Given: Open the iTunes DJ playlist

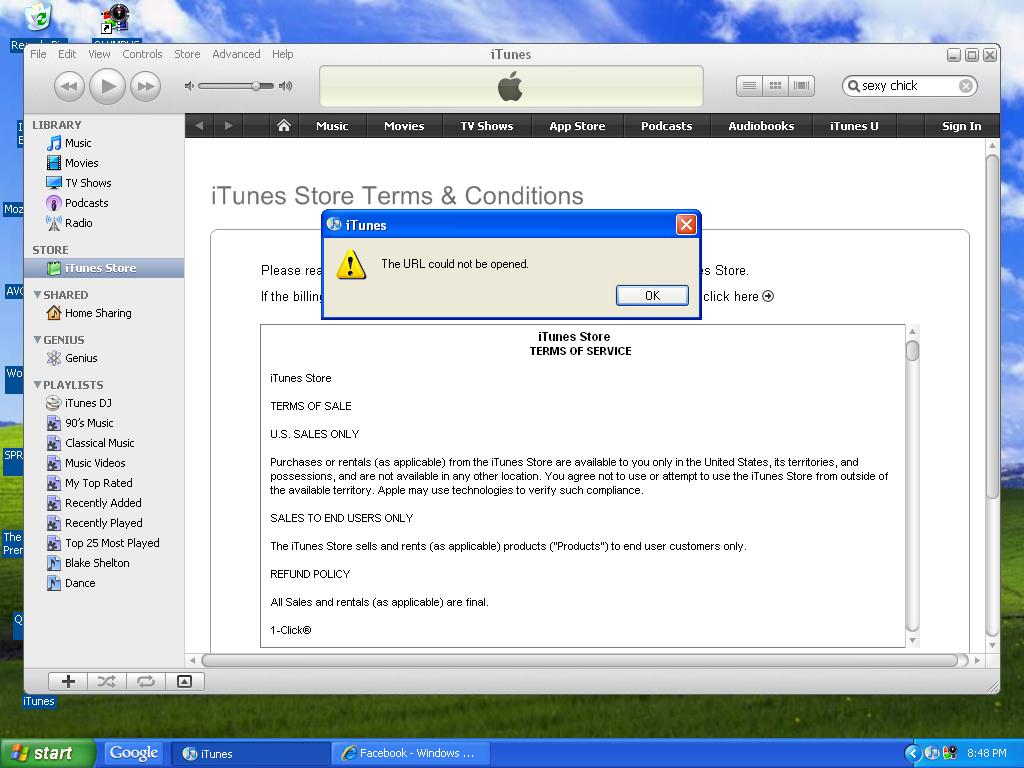Looking at the screenshot, I should (104, 403).
